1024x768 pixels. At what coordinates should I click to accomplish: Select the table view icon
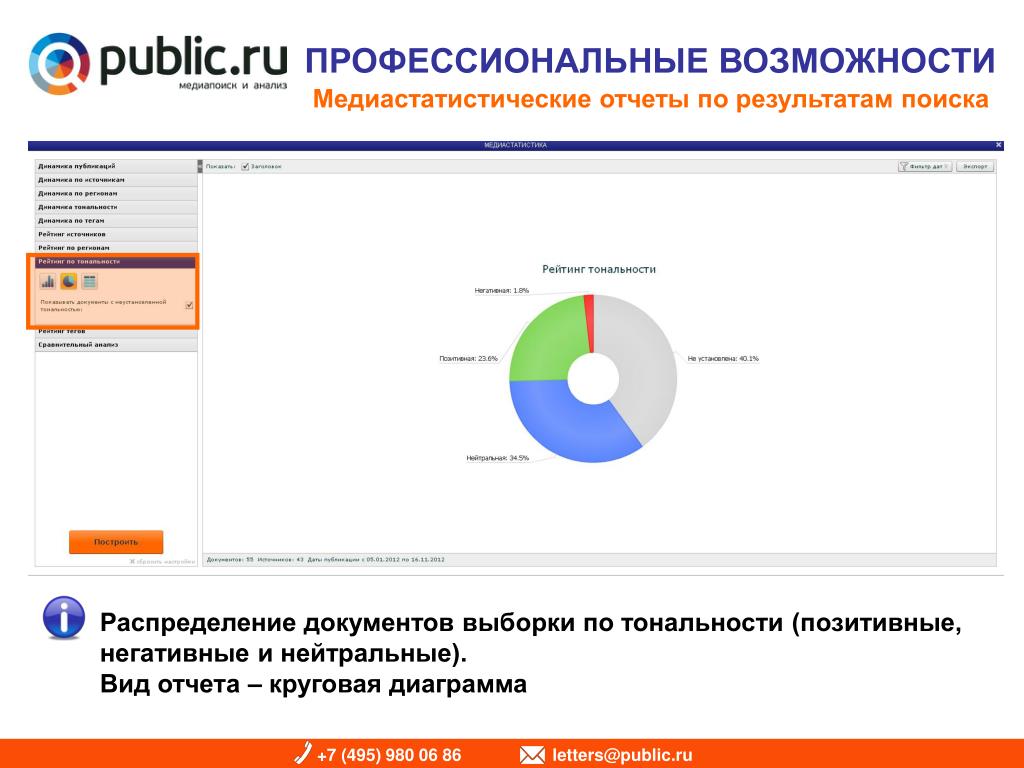(x=89, y=281)
